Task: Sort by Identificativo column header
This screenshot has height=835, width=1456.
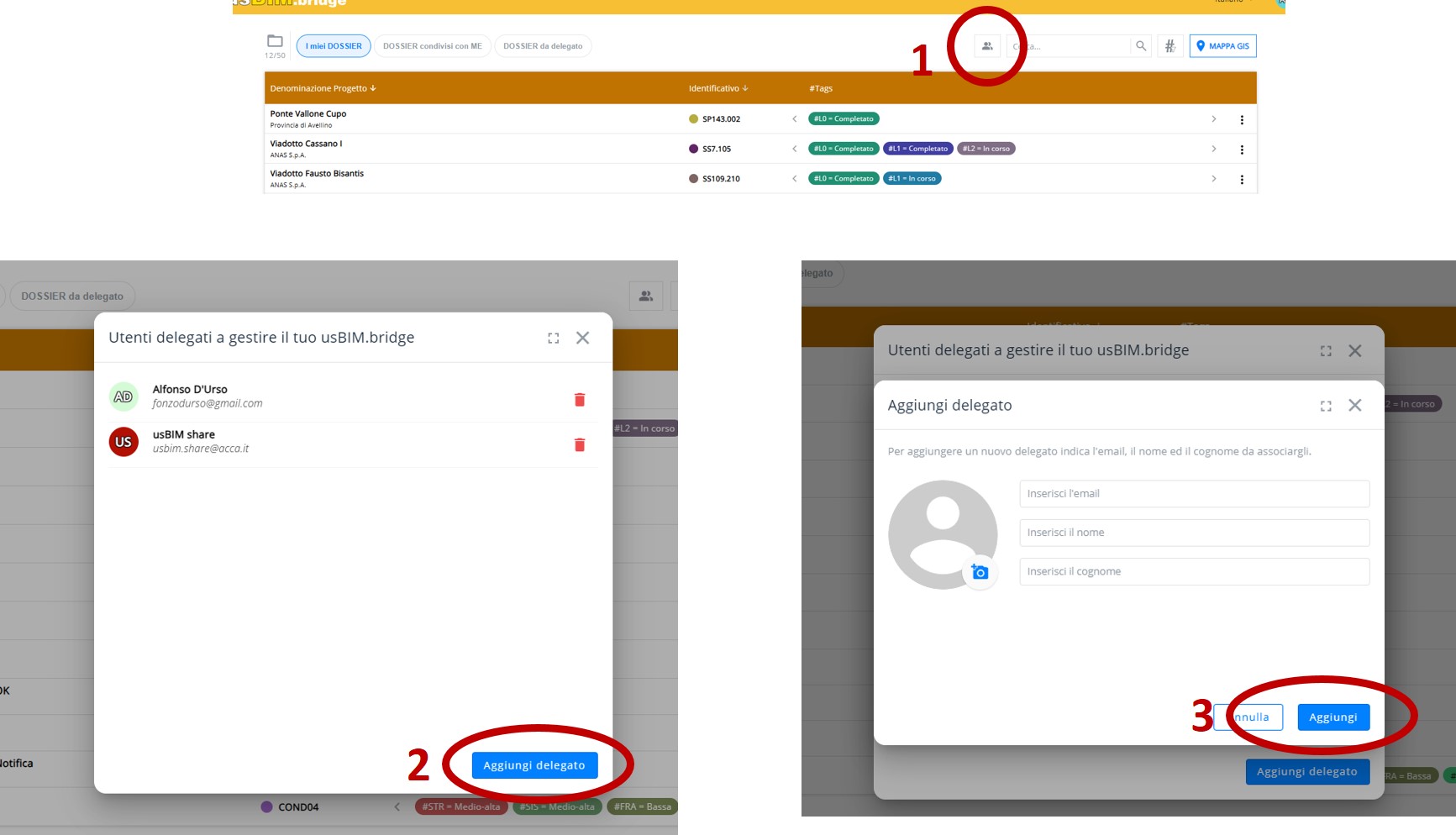Action: 718,88
